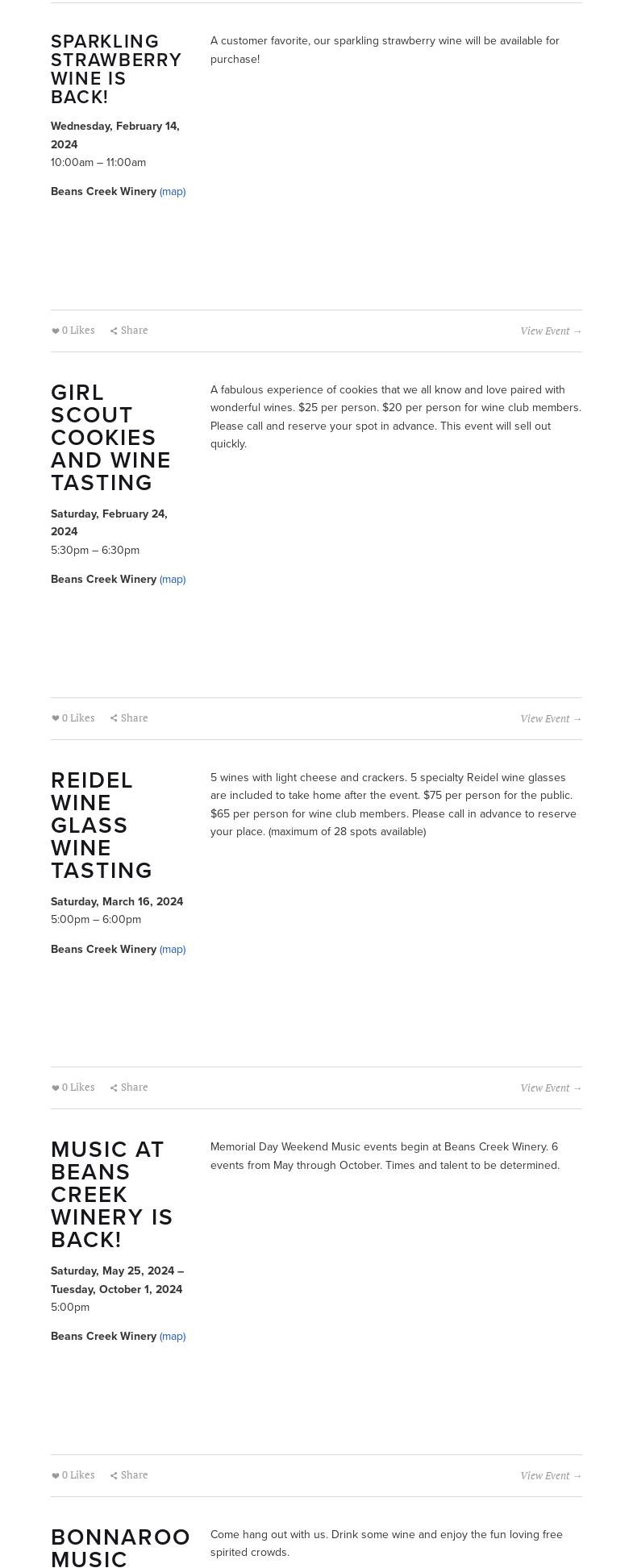
Task: Open View Event for Reidel Wine Glass tasting
Action: [551, 1088]
